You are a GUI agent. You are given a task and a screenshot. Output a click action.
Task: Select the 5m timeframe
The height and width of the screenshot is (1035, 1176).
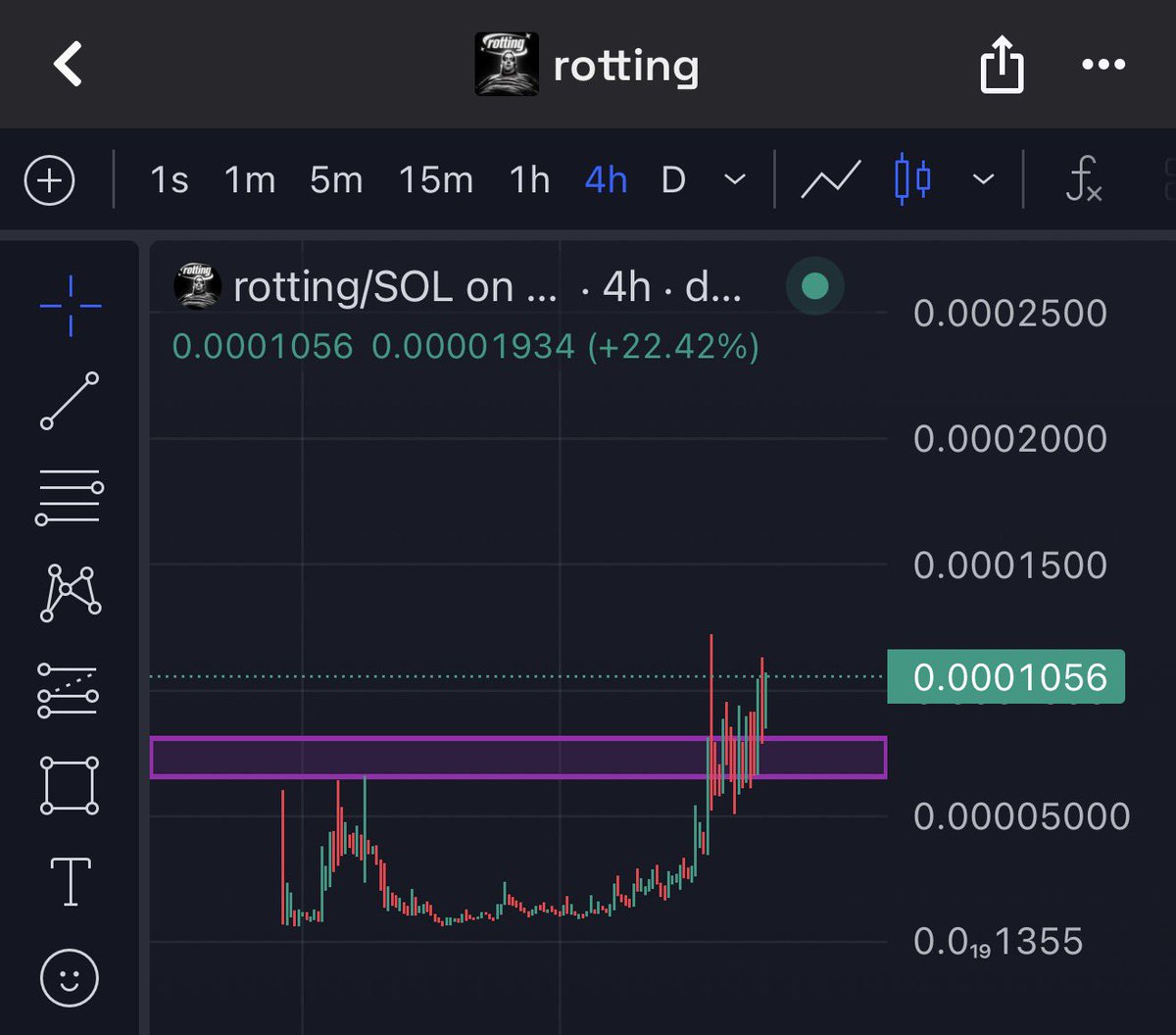pos(336,180)
